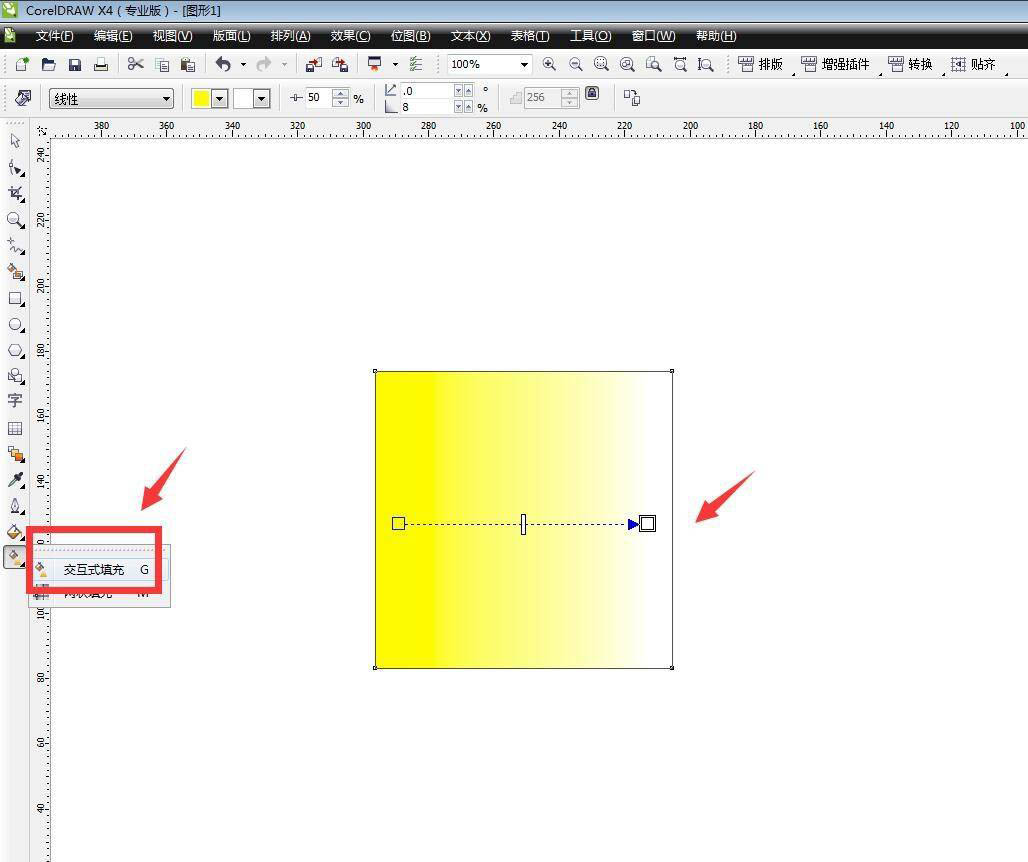Click the gradient midpoint slider on the square
The image size is (1028, 862).
point(523,524)
